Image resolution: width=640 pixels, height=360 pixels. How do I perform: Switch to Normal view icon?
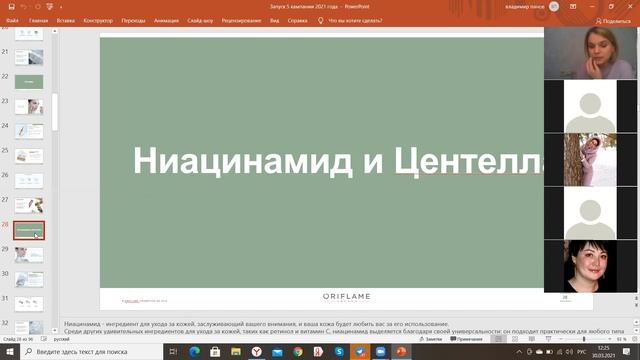coord(498,339)
